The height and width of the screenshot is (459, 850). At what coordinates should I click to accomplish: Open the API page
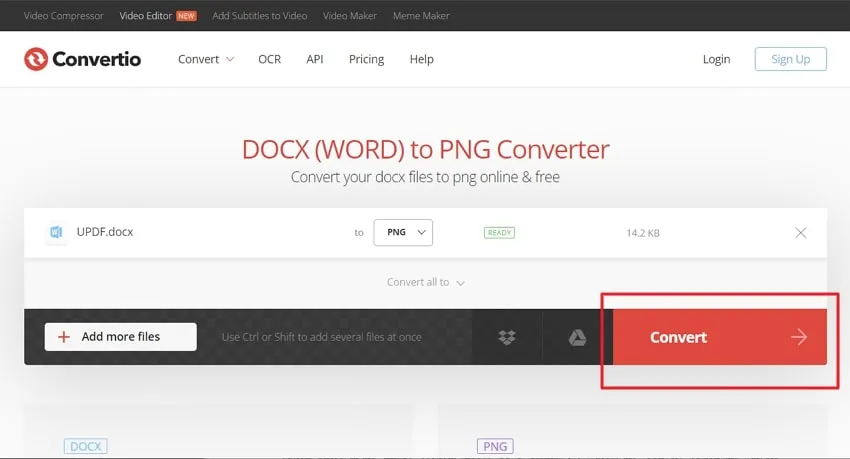tap(315, 59)
